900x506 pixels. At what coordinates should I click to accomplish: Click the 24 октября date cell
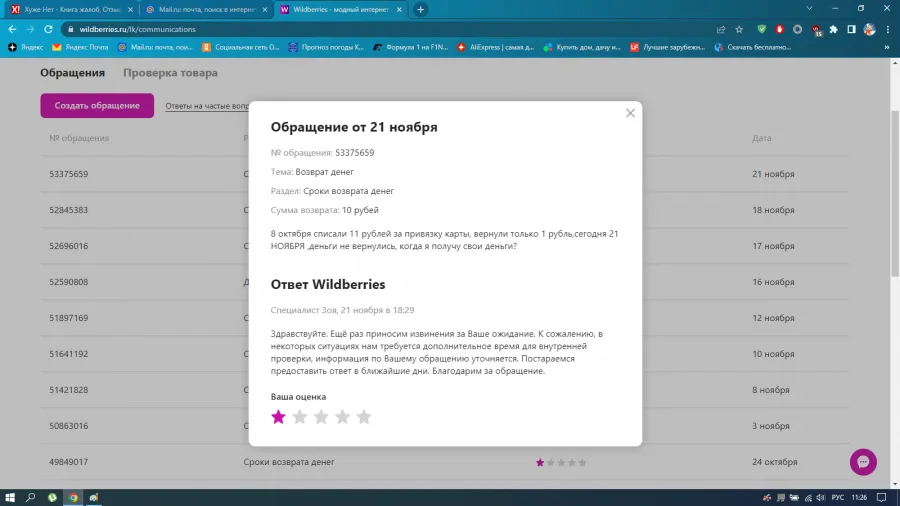775,462
